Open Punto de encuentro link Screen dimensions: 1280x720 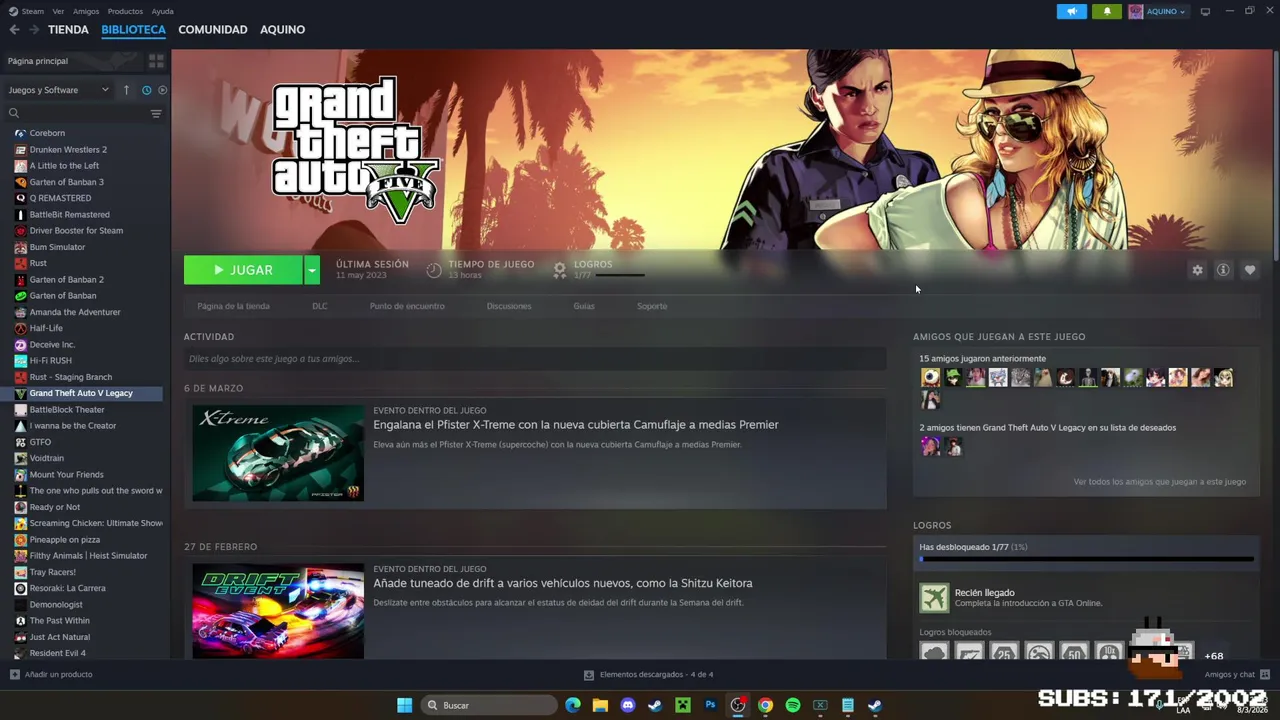click(407, 306)
